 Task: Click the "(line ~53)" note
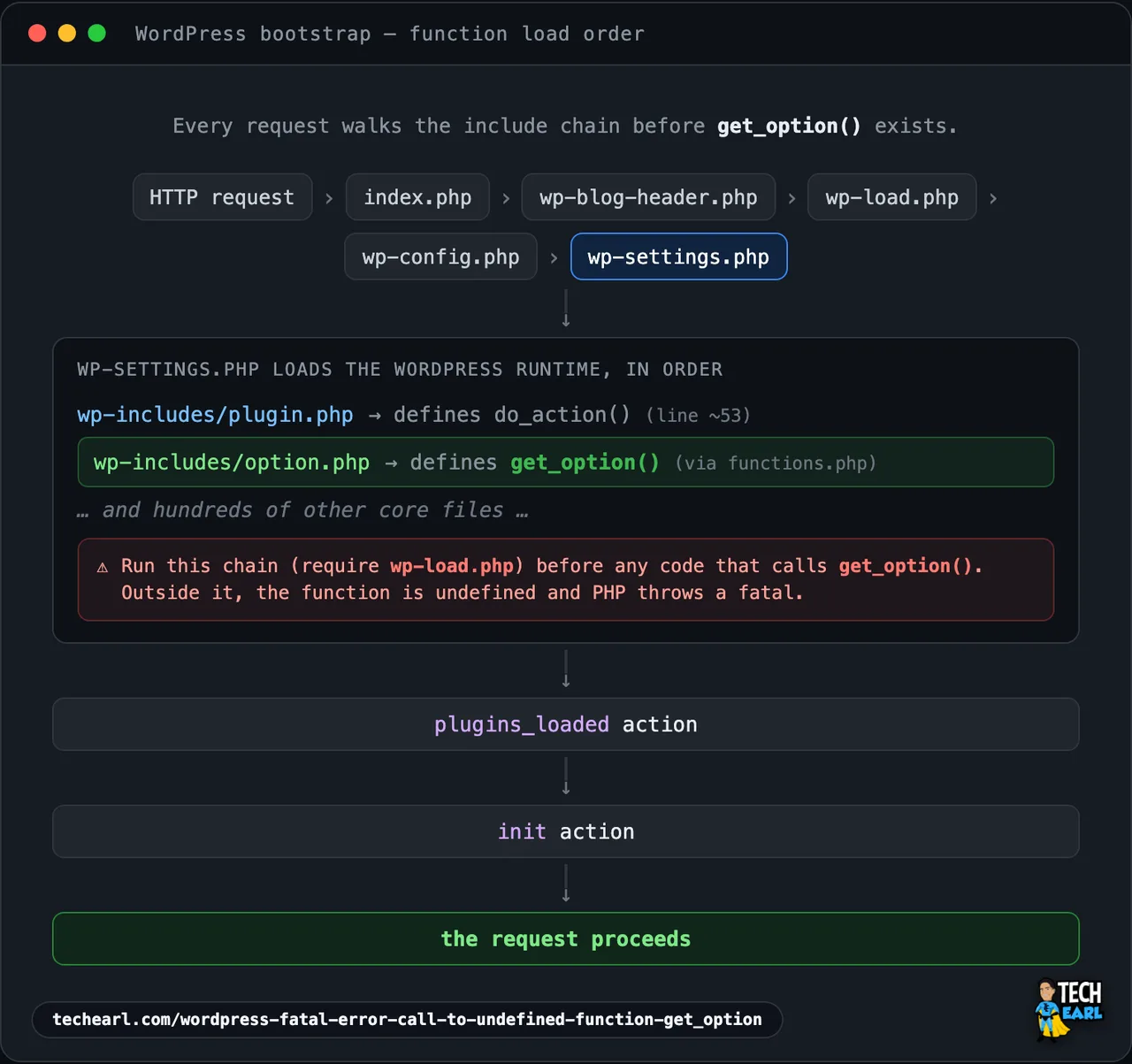[x=698, y=415]
